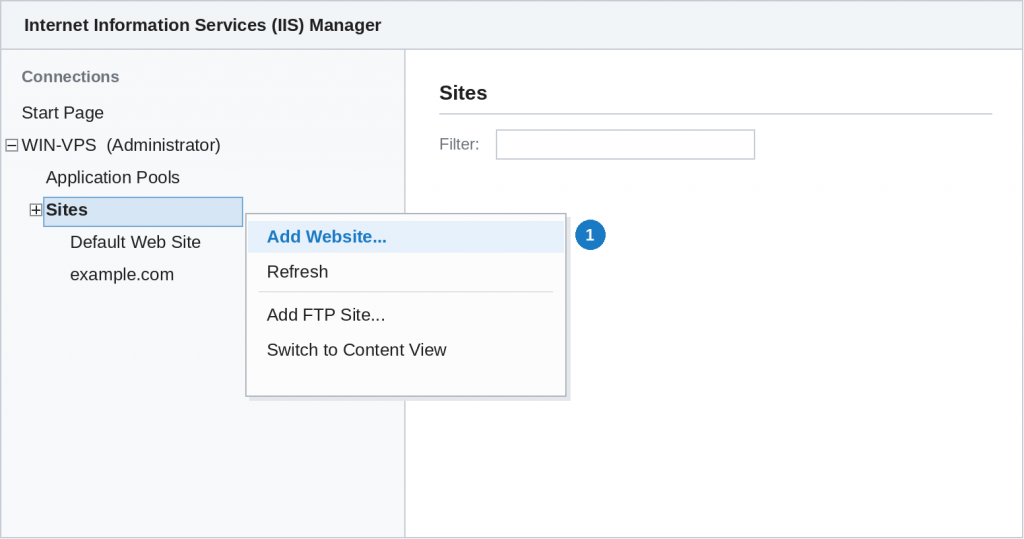
Task: Click the Connections panel header
Action: pos(71,76)
